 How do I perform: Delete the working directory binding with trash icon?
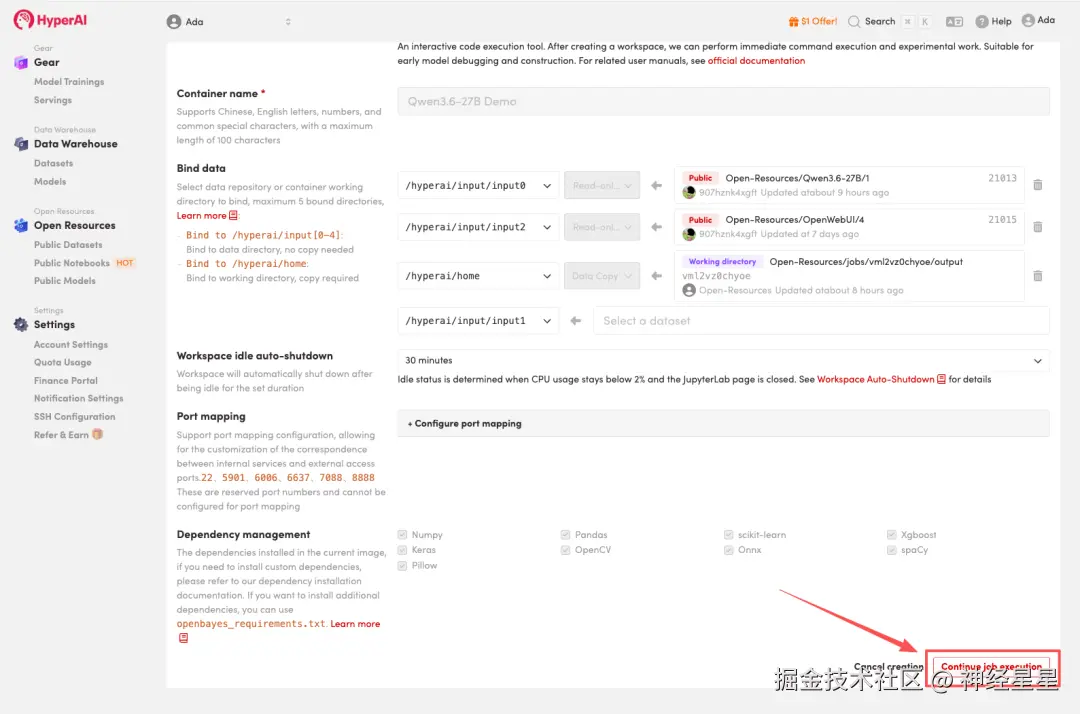click(1037, 275)
